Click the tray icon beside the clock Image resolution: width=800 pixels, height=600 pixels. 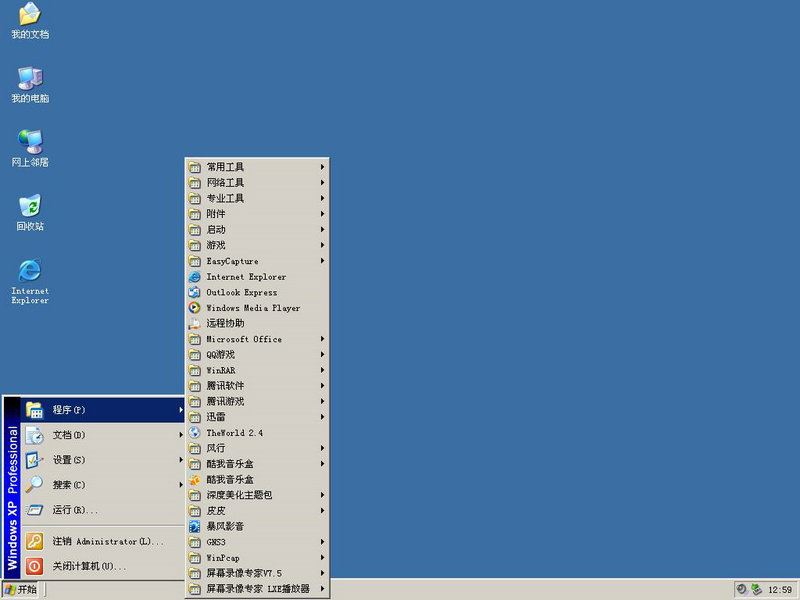pos(756,589)
